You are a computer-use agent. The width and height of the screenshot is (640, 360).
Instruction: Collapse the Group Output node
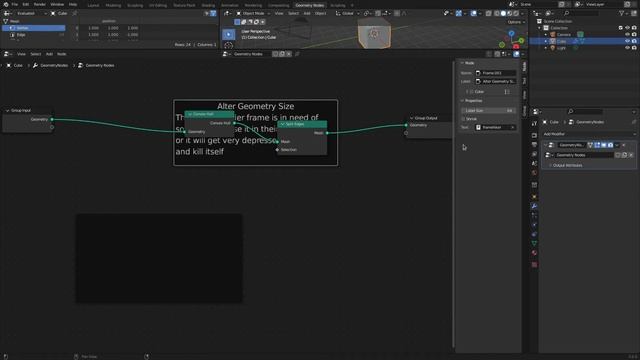tap(411, 118)
